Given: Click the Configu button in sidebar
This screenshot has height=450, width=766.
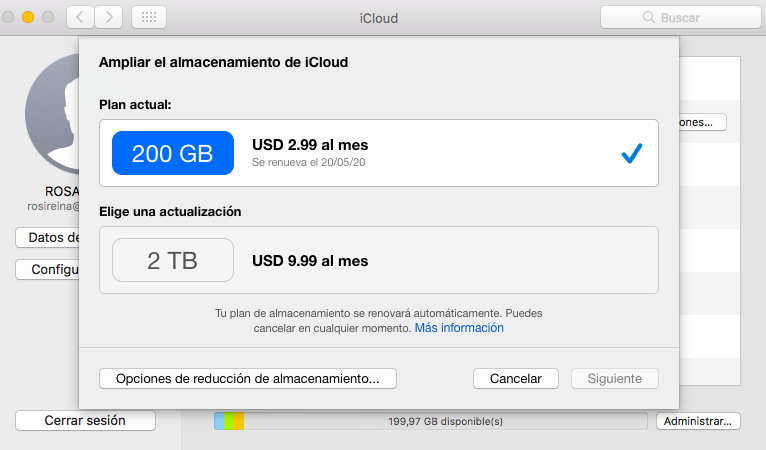Looking at the screenshot, I should 48,270.
